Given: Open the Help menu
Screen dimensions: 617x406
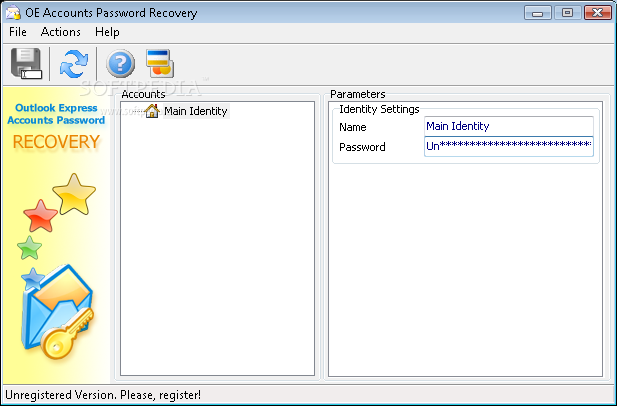Looking at the screenshot, I should point(107,32).
